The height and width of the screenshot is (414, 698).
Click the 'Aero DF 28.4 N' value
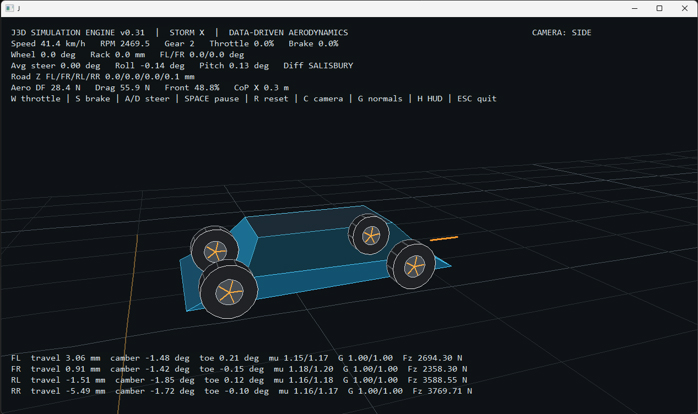point(46,88)
